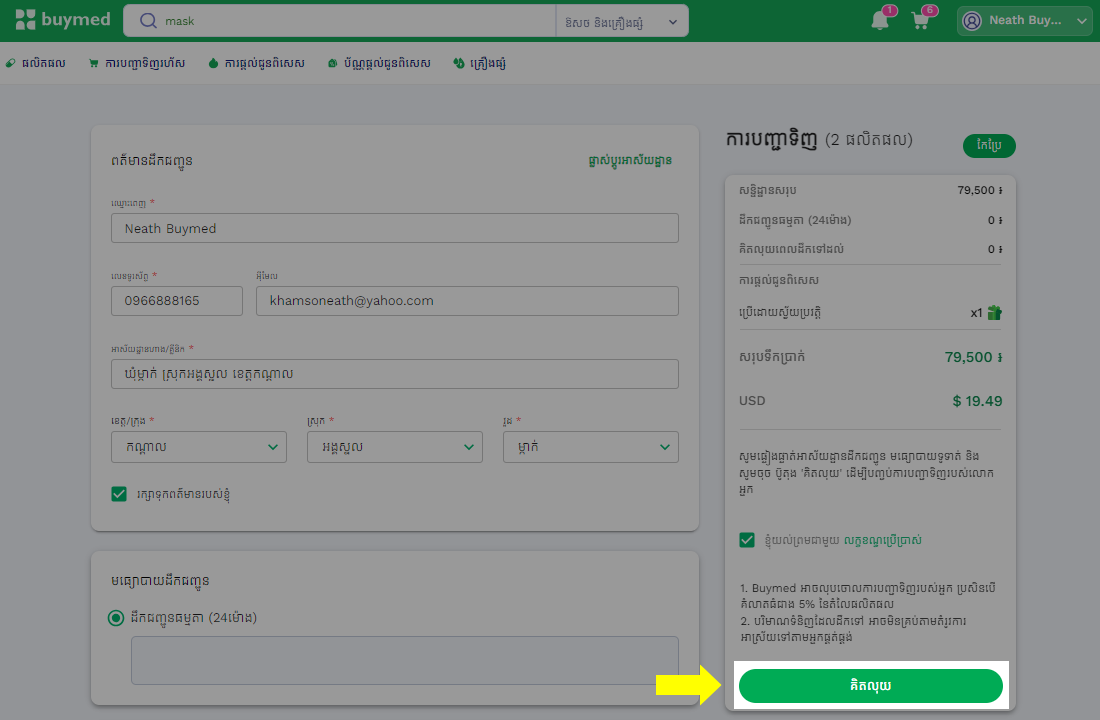Select standard delivery (24 hours) radio button
Image resolution: width=1100 pixels, height=720 pixels.
tap(115, 618)
